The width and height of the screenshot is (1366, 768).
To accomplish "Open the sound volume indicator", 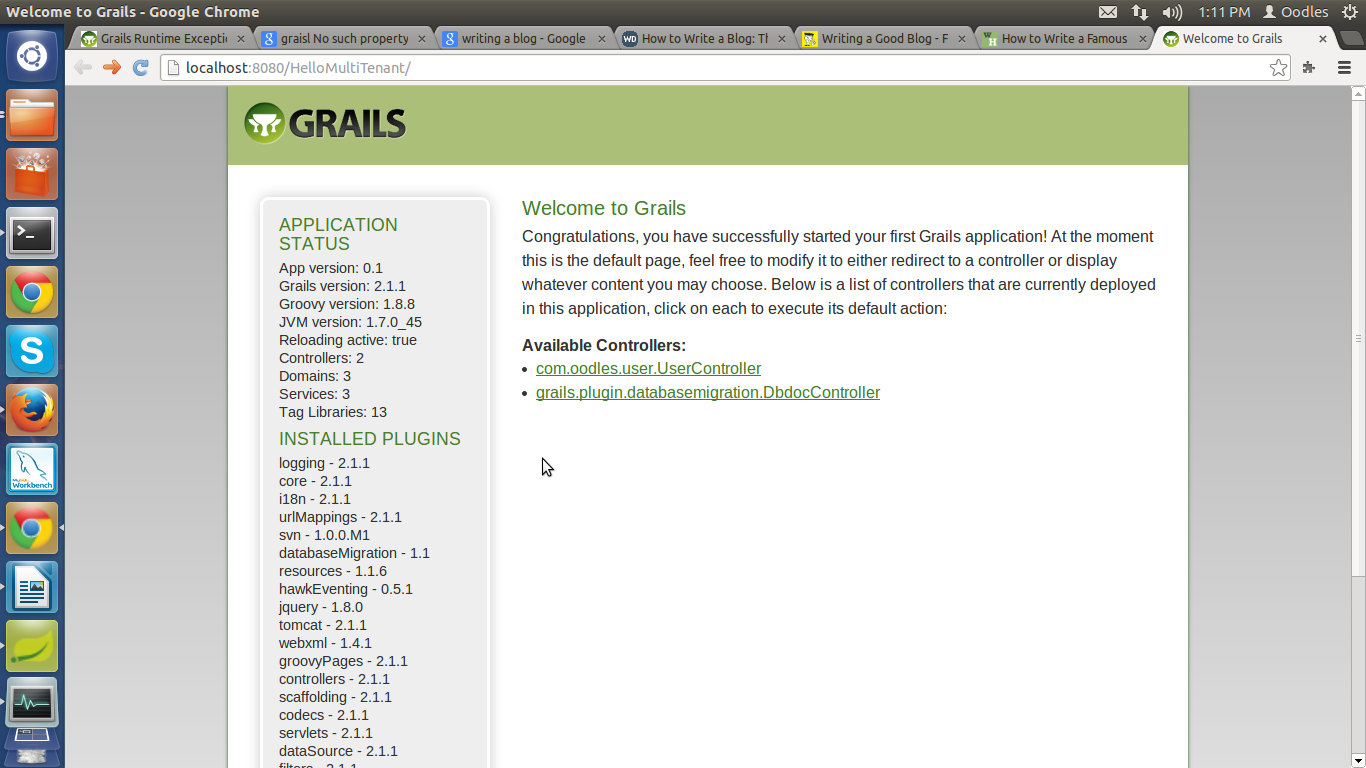I will point(1173,12).
